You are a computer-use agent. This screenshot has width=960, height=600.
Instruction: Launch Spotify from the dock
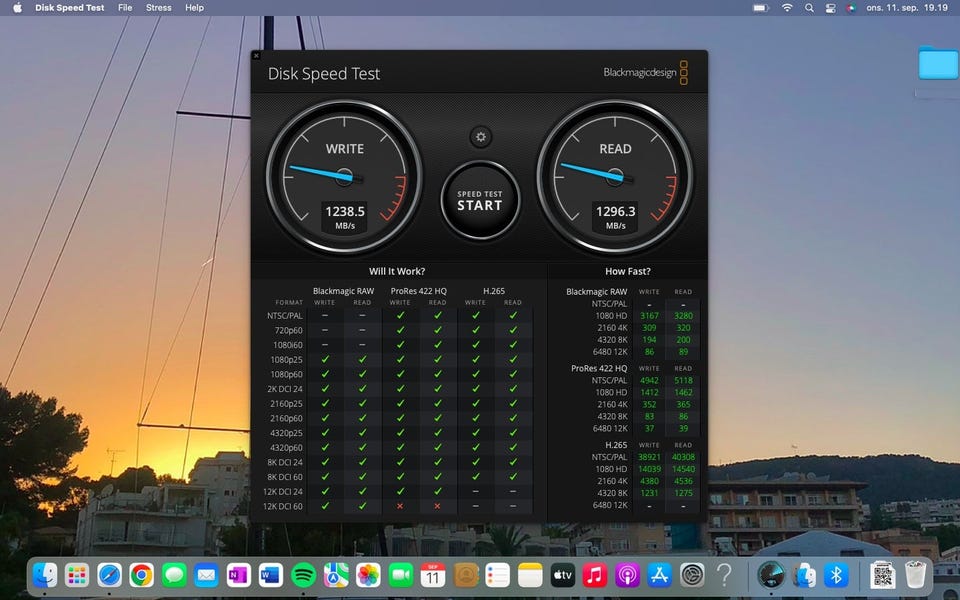tap(303, 575)
